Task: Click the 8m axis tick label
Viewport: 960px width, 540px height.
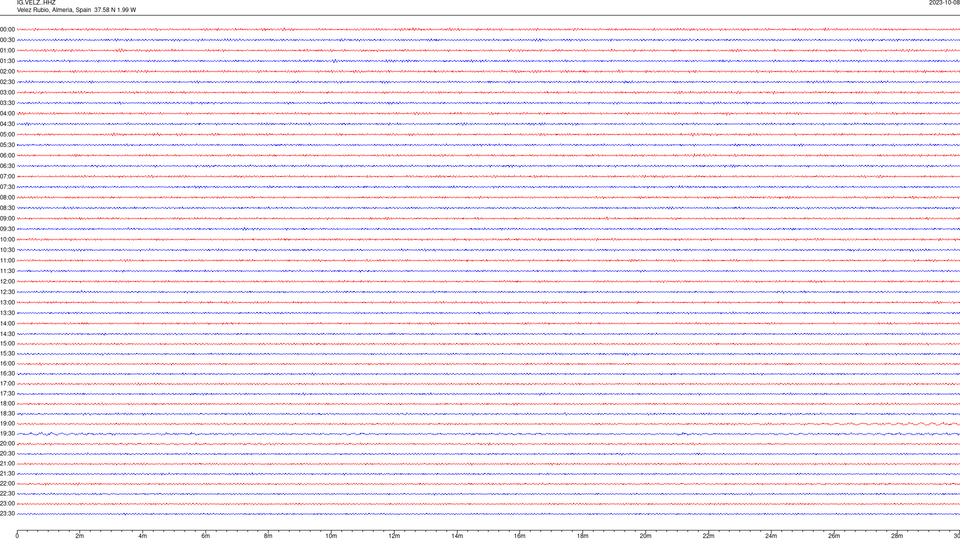Action: click(x=268, y=536)
